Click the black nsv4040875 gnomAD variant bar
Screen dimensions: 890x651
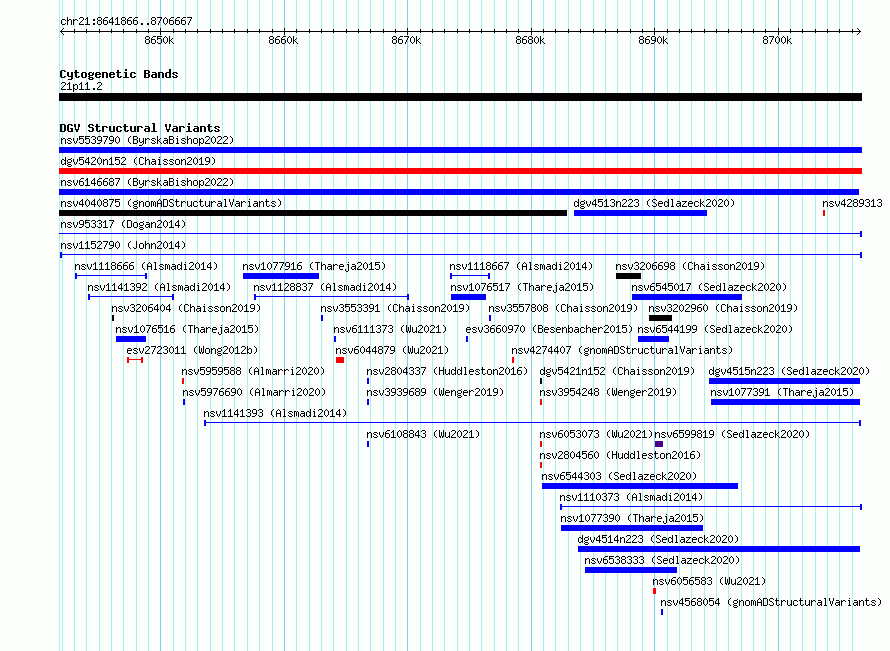313,213
